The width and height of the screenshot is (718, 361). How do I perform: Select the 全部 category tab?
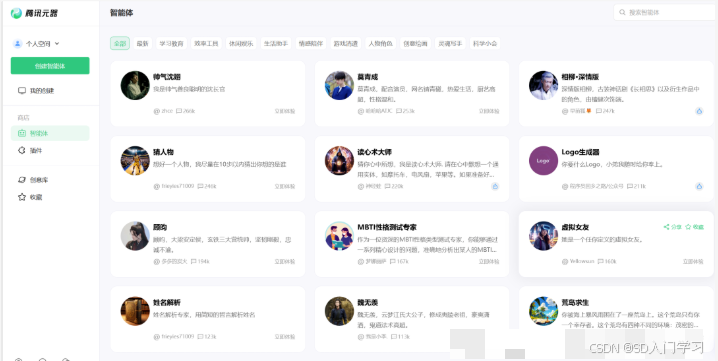(120, 44)
